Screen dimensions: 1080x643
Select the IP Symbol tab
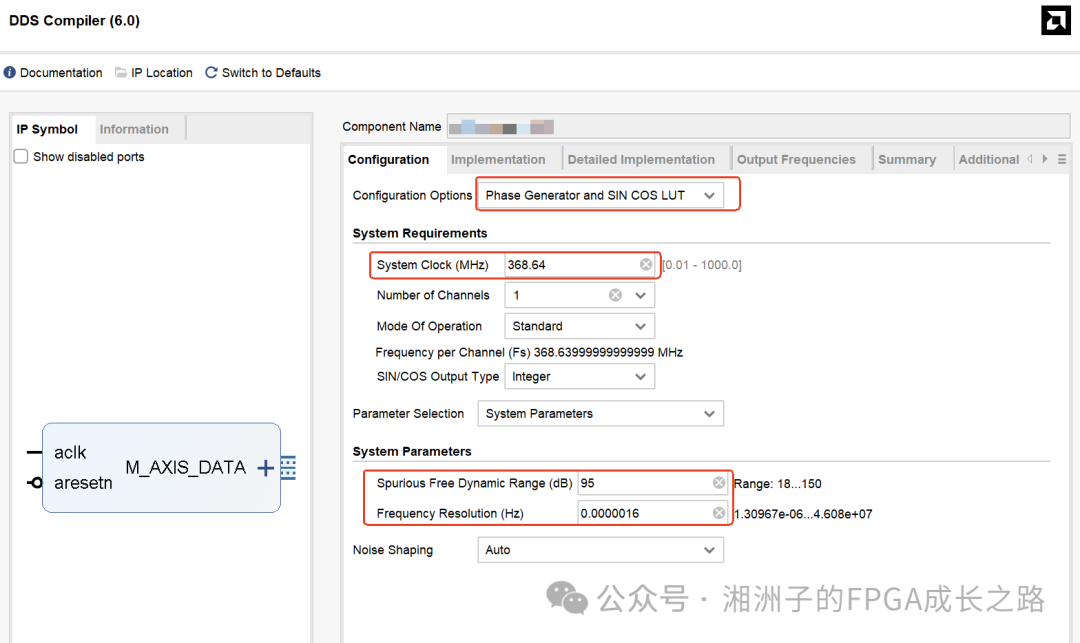(48, 129)
